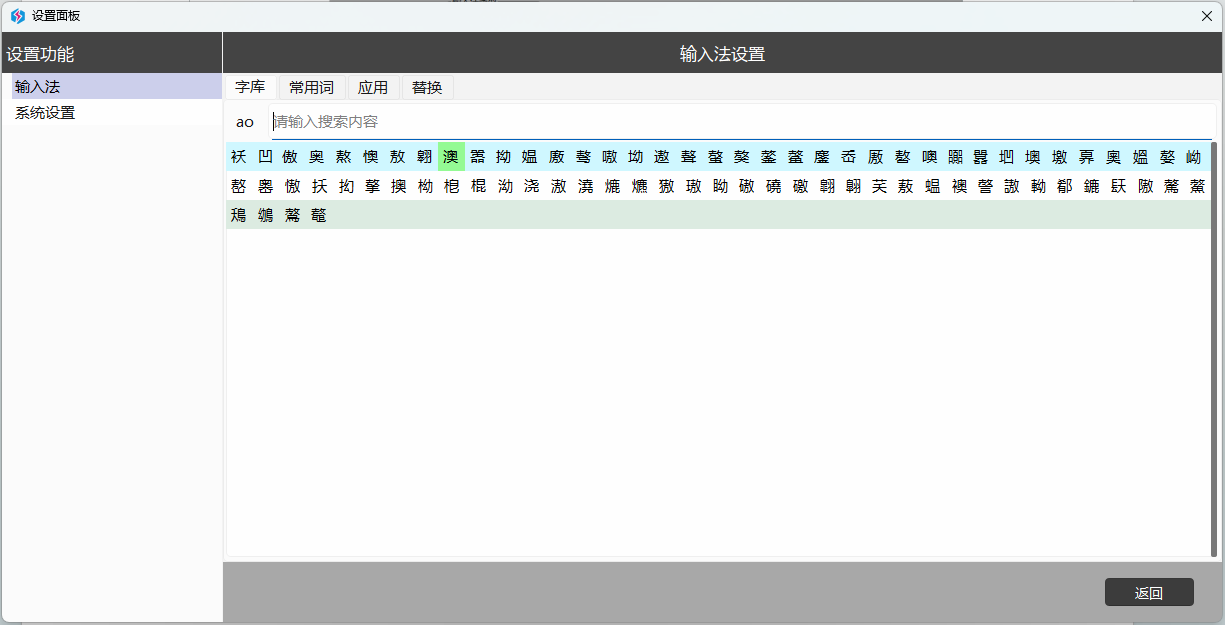This screenshot has height=625, width=1225.
Task: Pick the character 浇 in second row
Action: [531, 186]
